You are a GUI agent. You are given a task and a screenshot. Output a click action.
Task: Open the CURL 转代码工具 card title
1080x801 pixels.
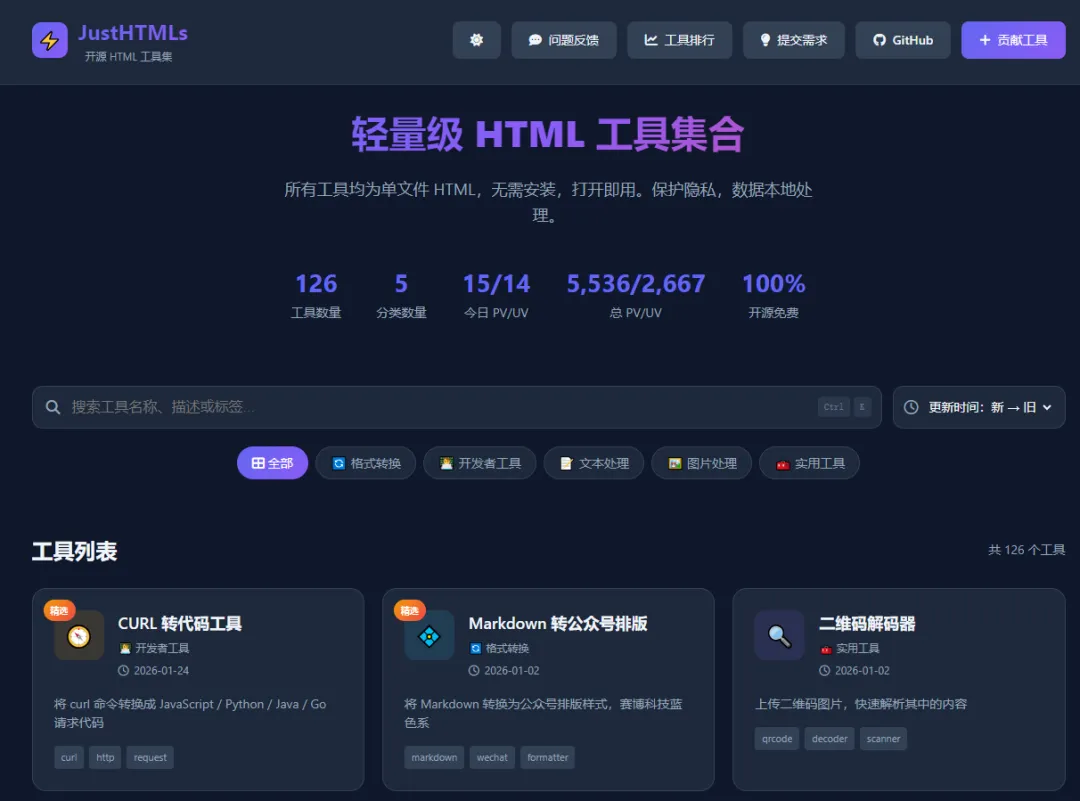tap(180, 623)
